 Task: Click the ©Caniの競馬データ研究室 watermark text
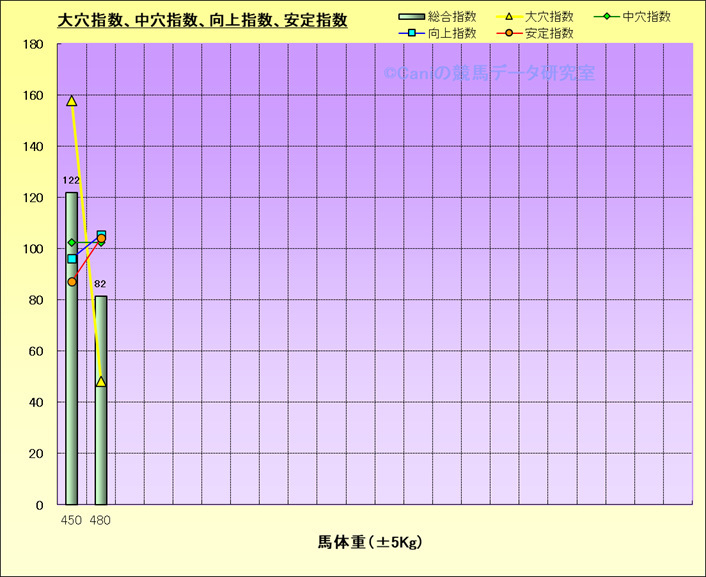point(489,73)
